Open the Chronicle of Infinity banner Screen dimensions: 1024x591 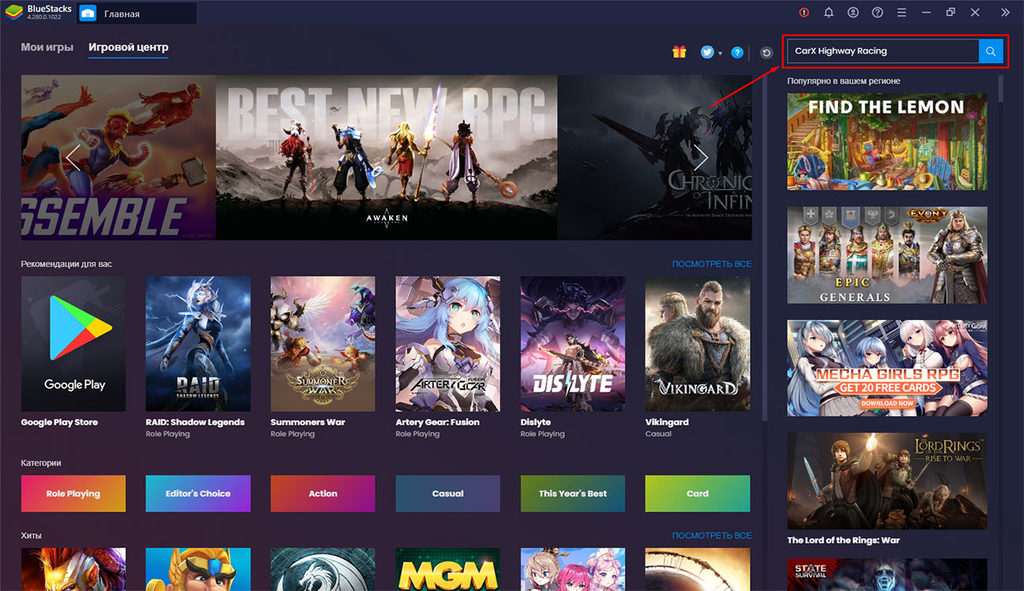(655, 157)
